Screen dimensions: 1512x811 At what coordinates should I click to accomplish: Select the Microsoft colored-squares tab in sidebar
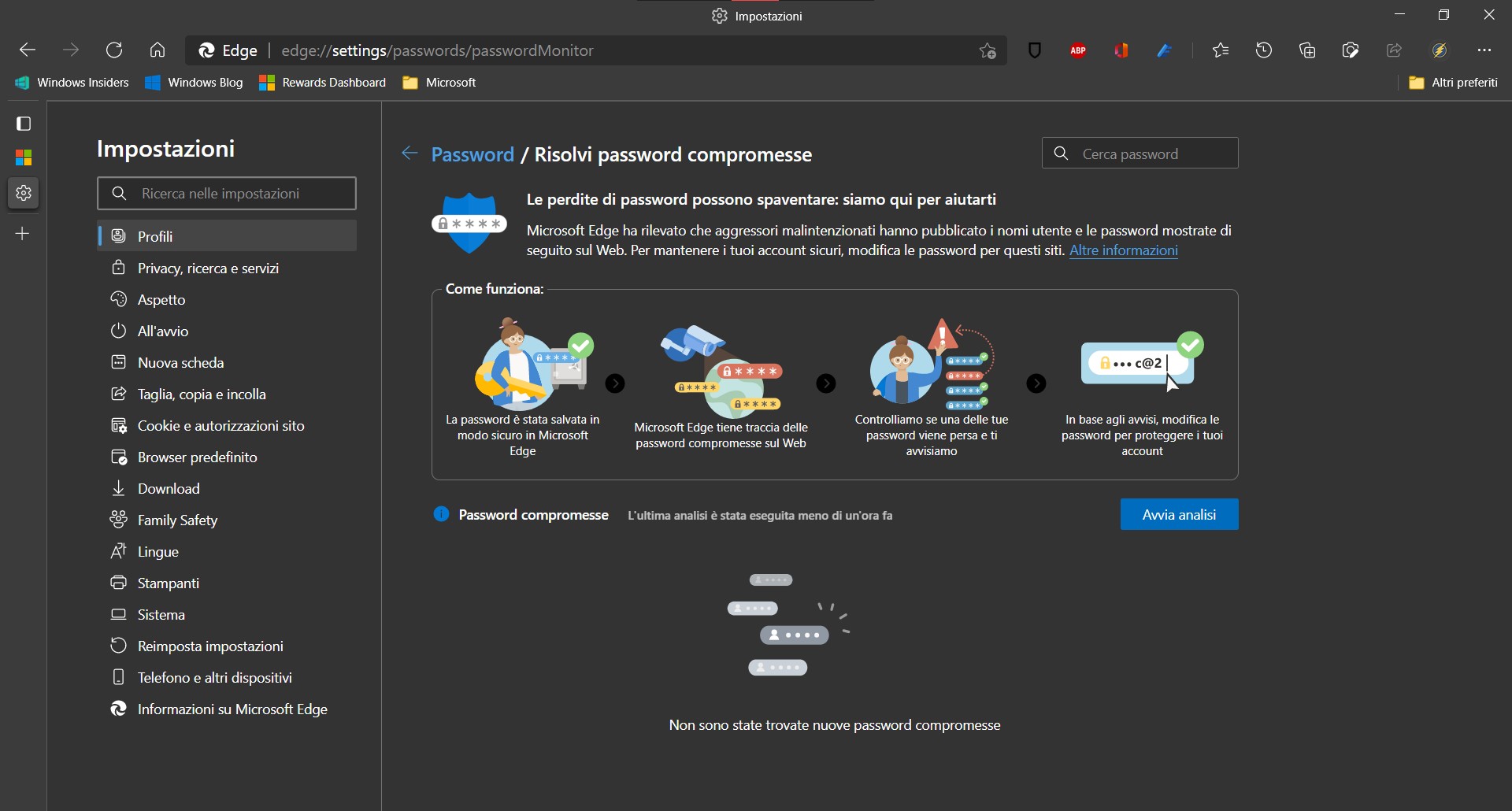click(24, 158)
